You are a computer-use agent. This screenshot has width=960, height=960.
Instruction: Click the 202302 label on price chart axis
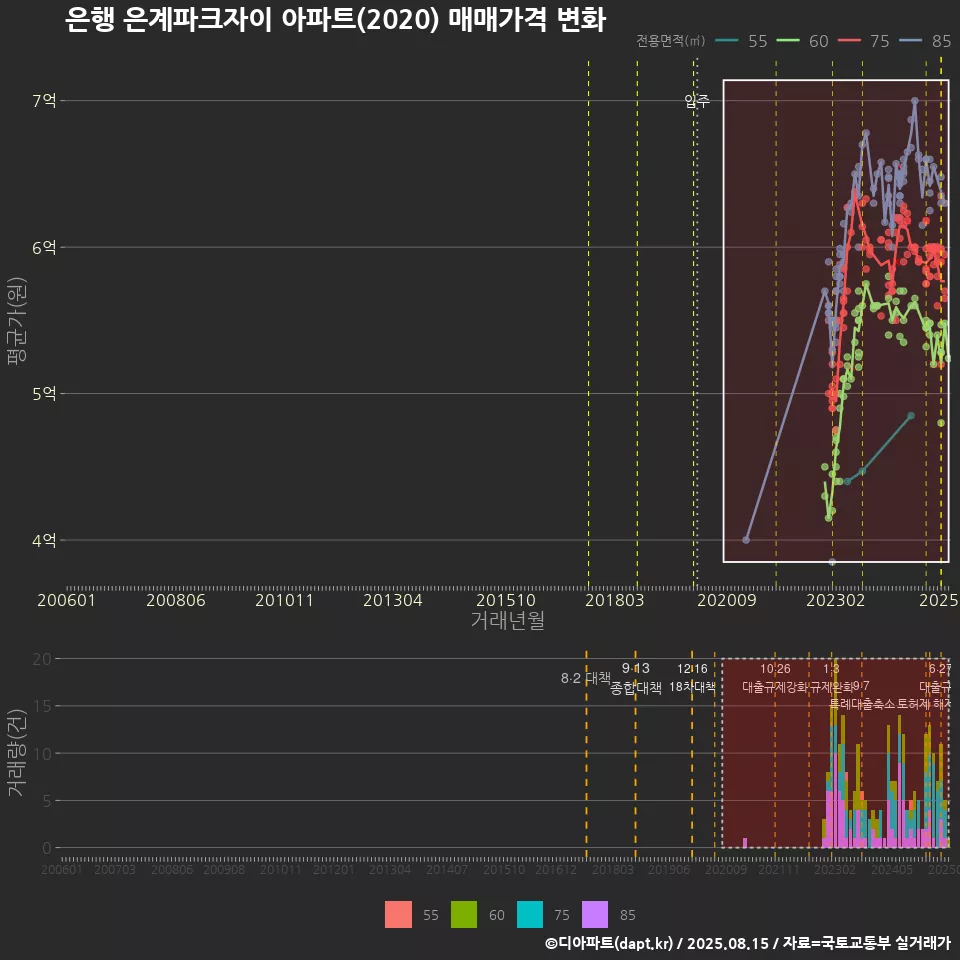click(x=835, y=600)
